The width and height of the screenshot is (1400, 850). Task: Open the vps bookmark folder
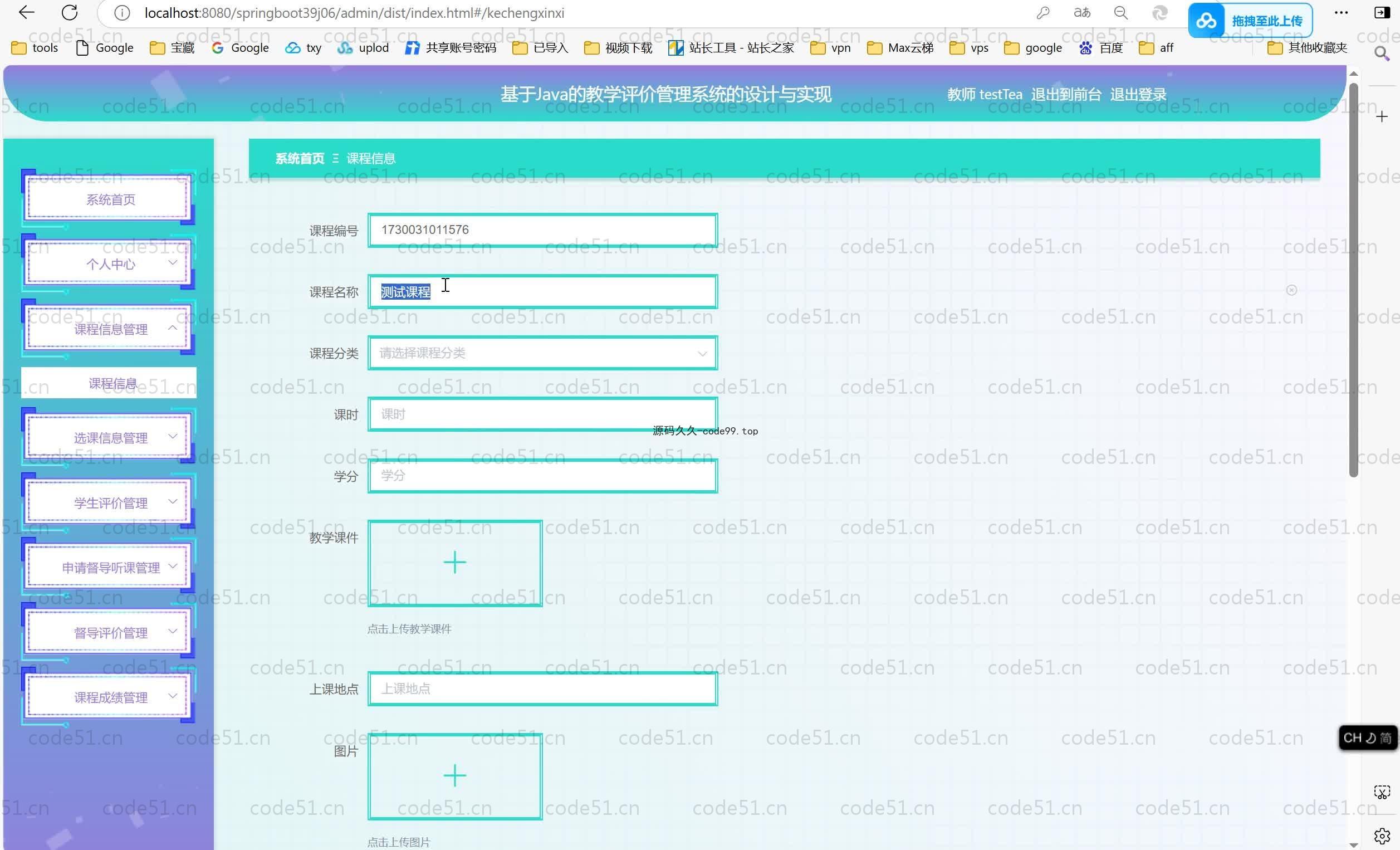(970, 48)
